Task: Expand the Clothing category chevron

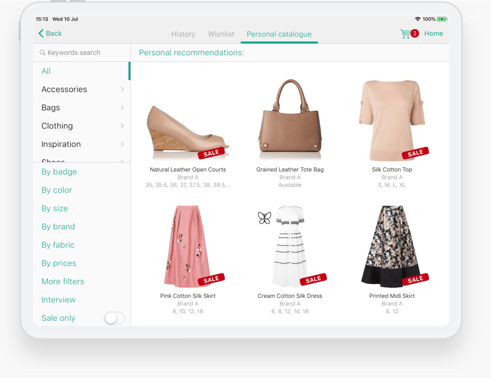Action: click(122, 126)
